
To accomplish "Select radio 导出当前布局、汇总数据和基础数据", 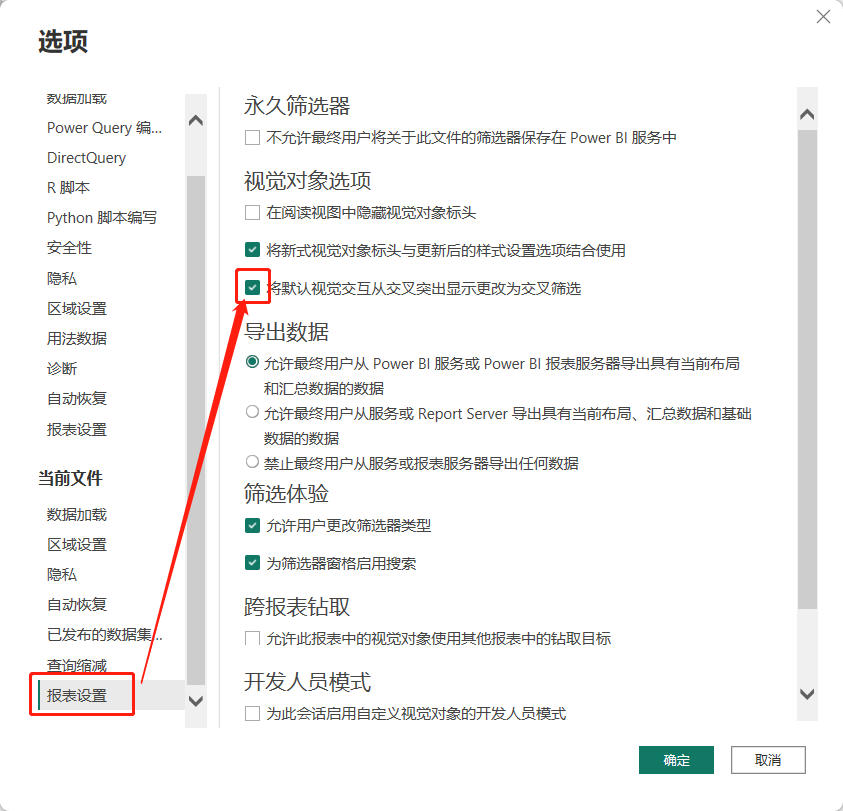I will [x=252, y=412].
